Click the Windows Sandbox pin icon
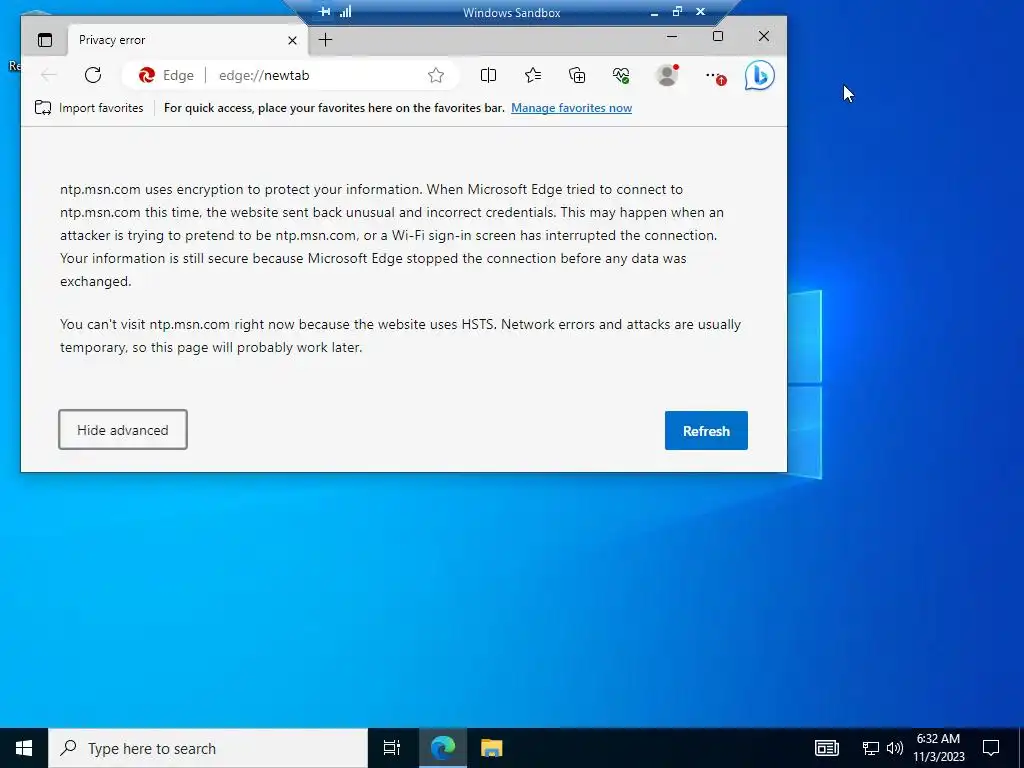This screenshot has width=1024, height=768. tap(324, 12)
